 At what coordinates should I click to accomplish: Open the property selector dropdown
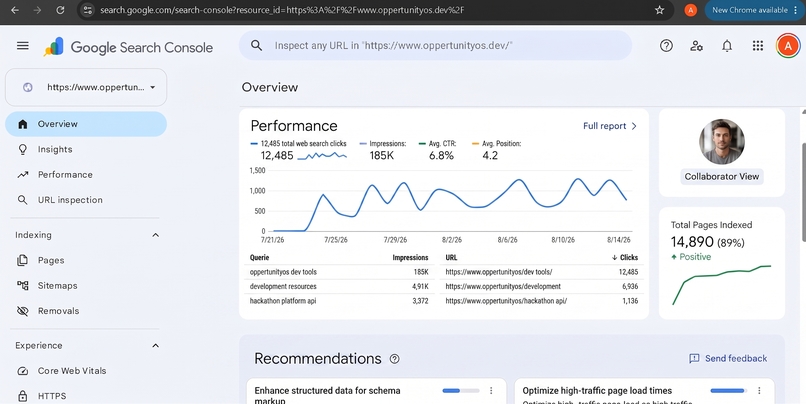point(86,87)
